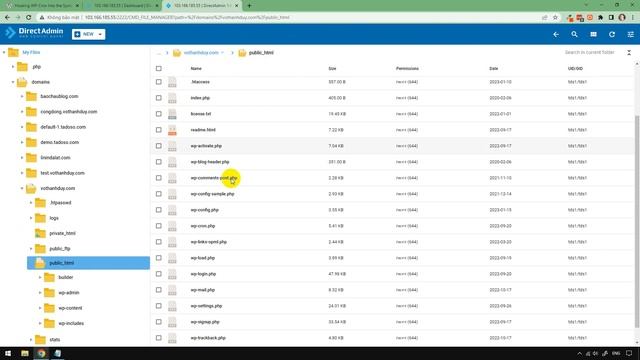
Task: Click the browser reload icon
Action: pos(29,18)
